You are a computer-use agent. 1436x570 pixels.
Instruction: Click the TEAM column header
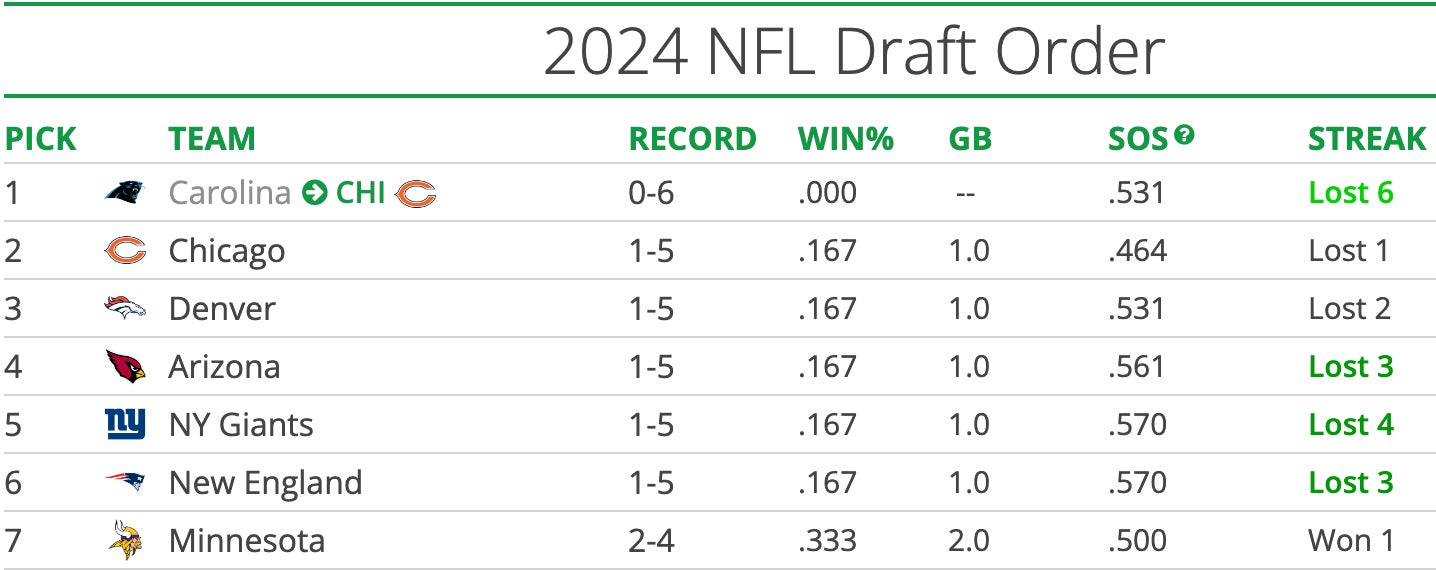[x=212, y=139]
